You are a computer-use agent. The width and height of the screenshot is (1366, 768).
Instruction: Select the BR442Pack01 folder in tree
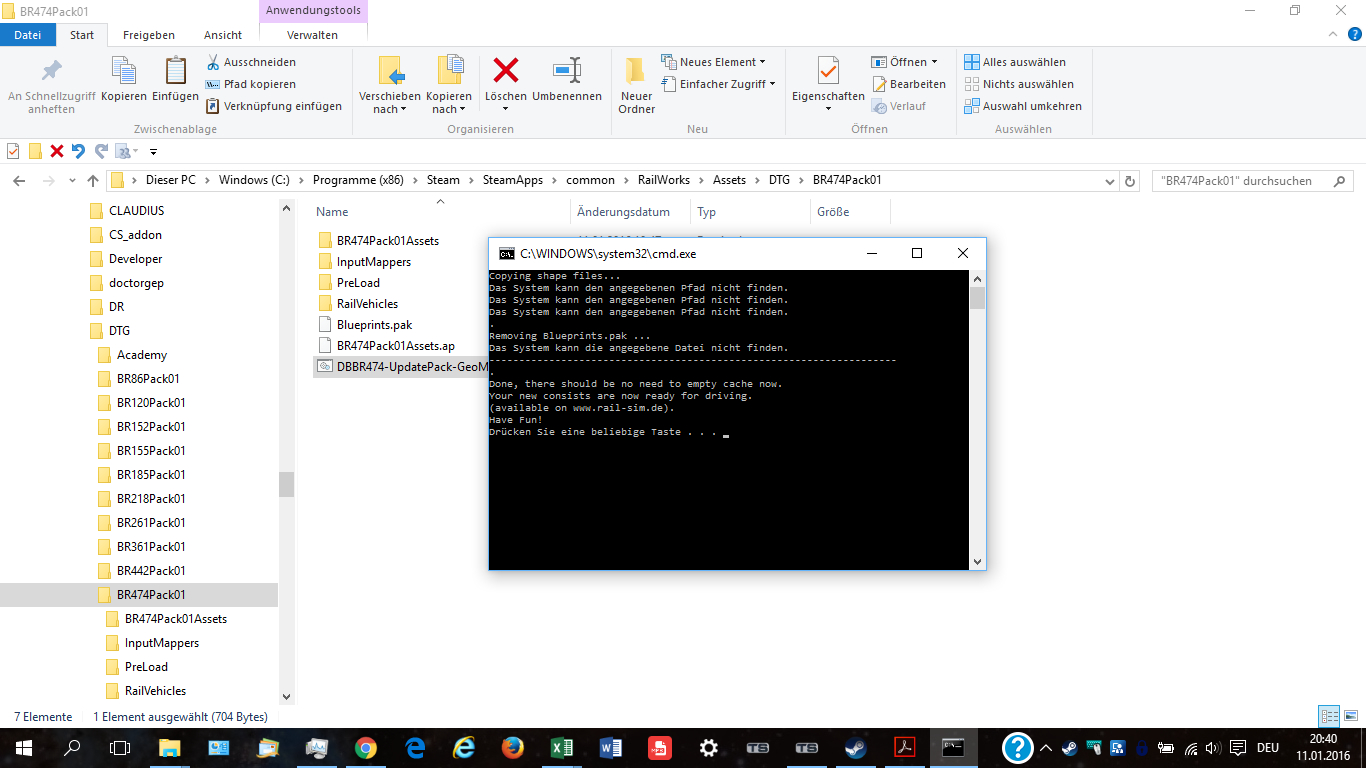(150, 571)
